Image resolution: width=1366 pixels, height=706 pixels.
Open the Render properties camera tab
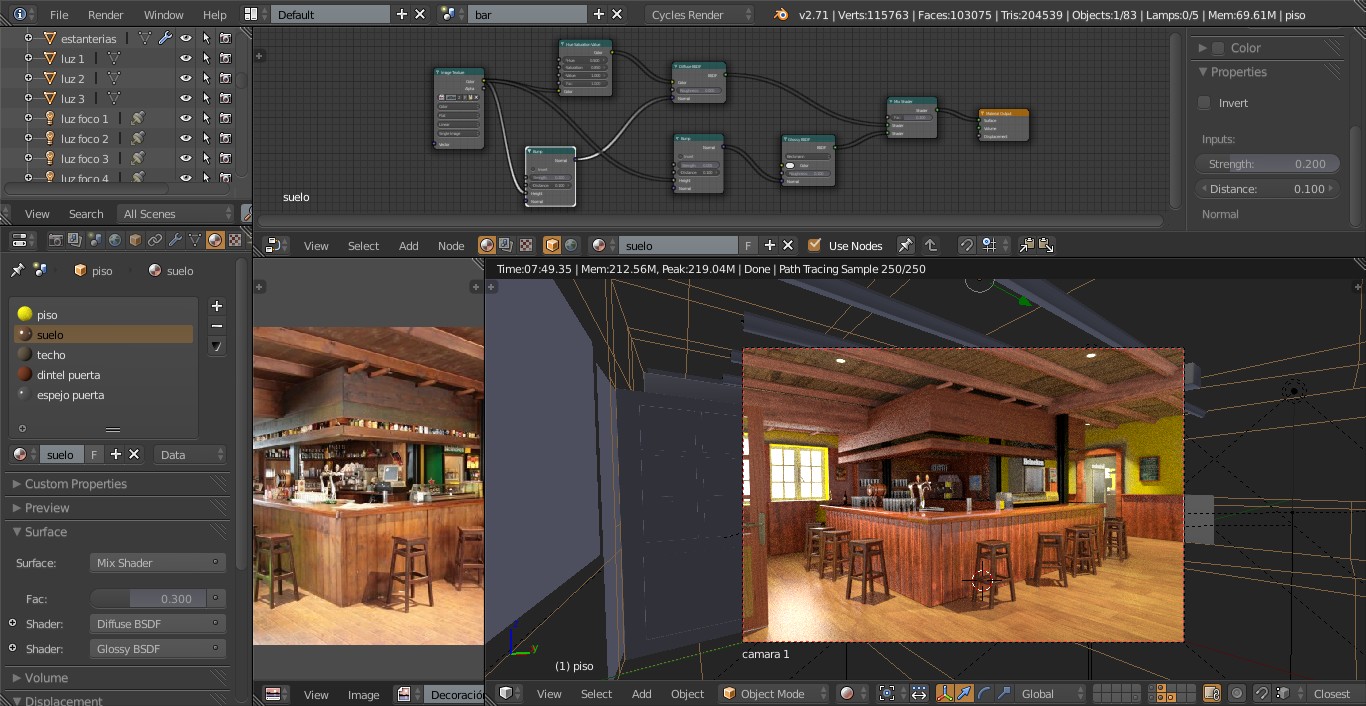[x=55, y=240]
